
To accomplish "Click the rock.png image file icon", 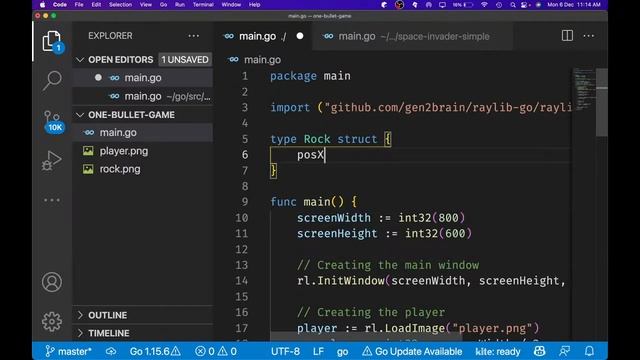I will click(x=88, y=169).
